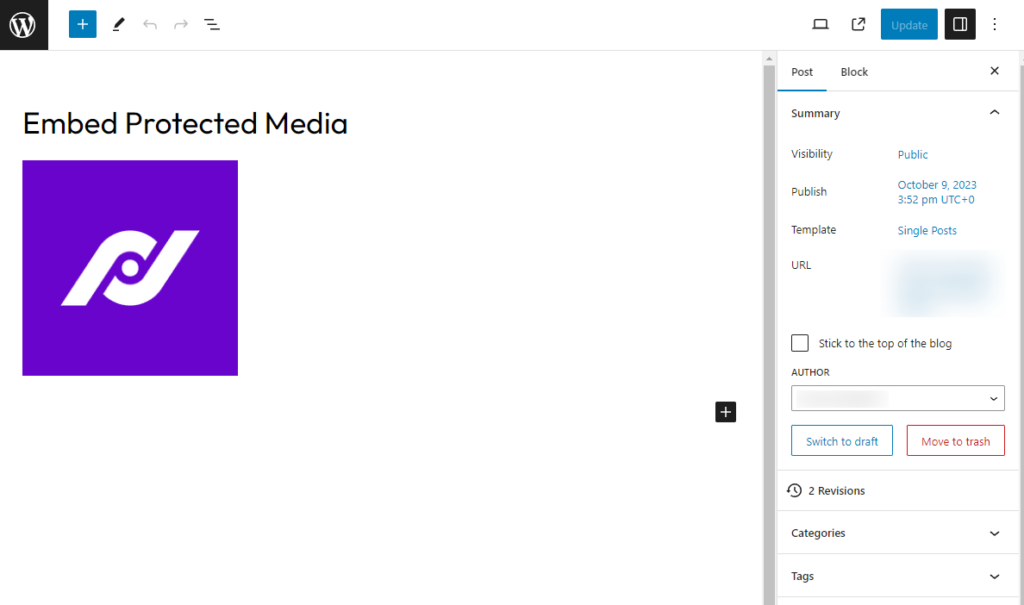This screenshot has height=605, width=1024.
Task: Switch to the Block tab
Action: tap(854, 71)
